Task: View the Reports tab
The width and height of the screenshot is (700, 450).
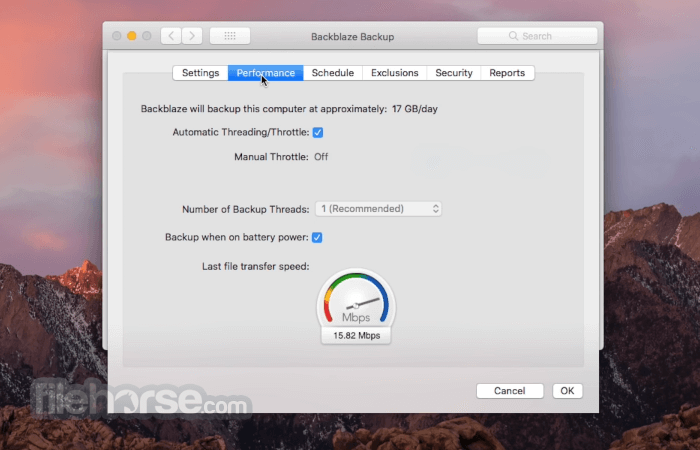Action: coord(507,73)
